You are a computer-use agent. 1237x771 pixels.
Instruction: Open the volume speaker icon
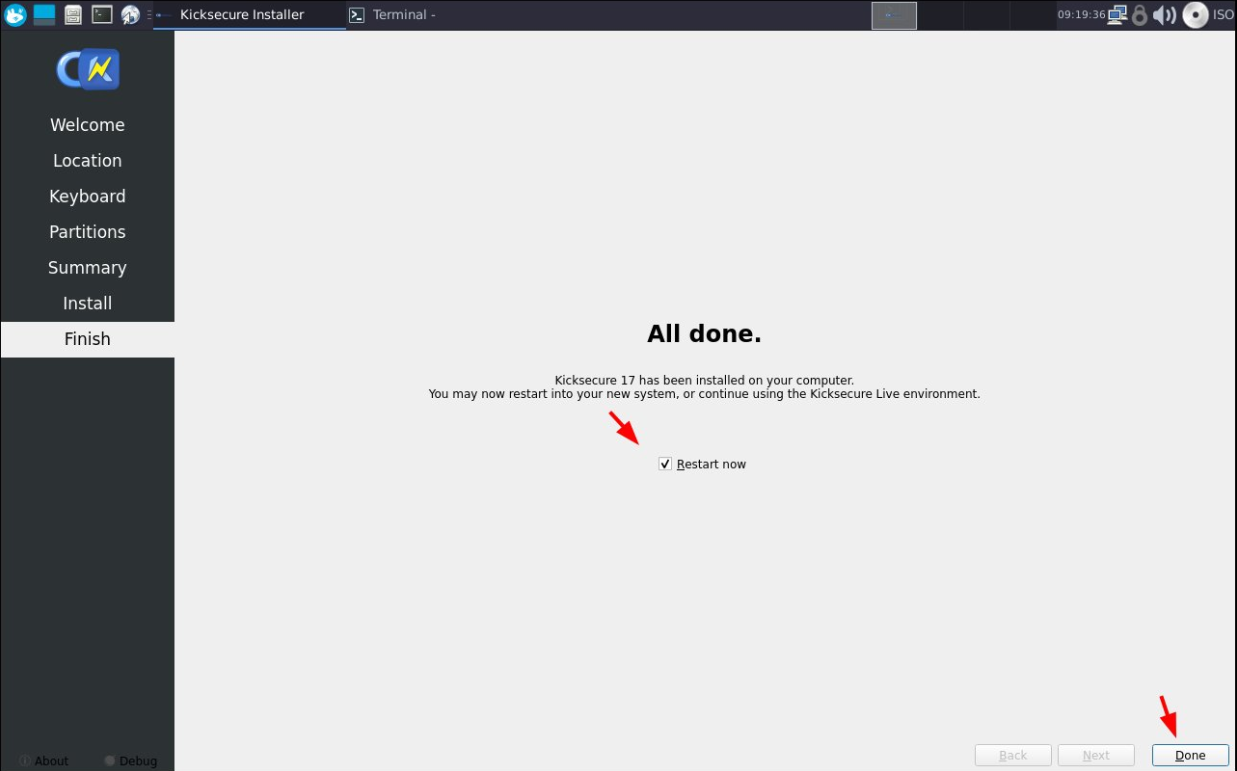(1163, 15)
